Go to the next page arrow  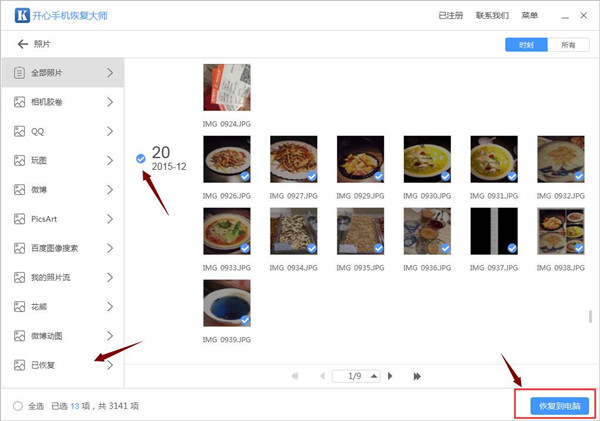389,376
